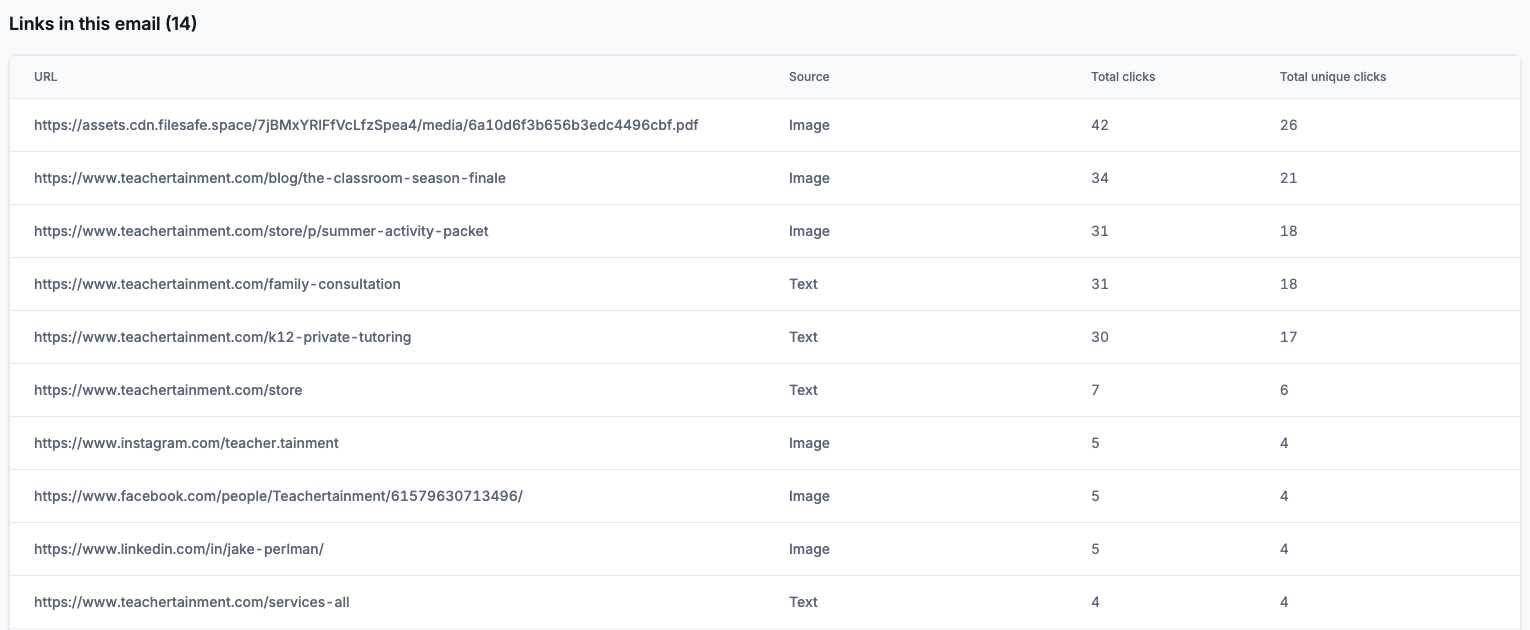This screenshot has height=630, width=1530.
Task: Select Source 'Text' in services-all row
Action: 803,602
